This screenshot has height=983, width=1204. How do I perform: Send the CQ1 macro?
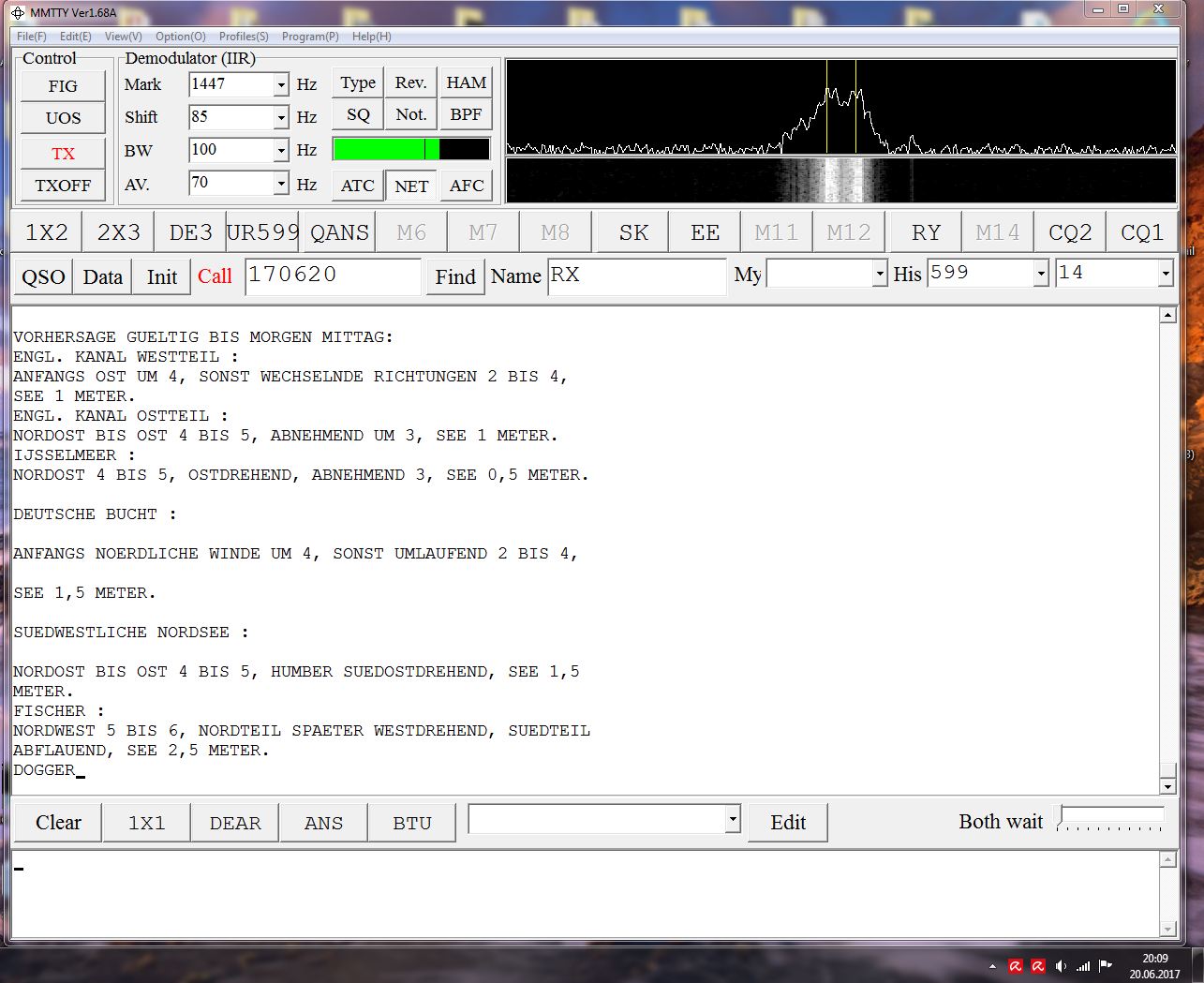click(1141, 232)
